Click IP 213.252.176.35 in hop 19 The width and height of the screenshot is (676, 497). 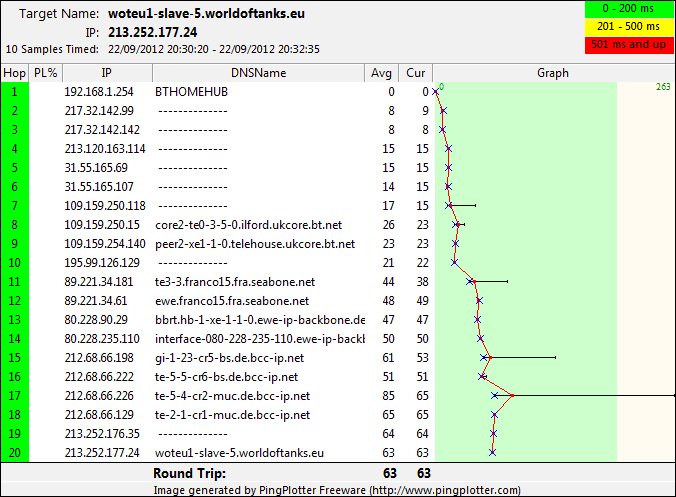pyautogui.click(x=102, y=434)
